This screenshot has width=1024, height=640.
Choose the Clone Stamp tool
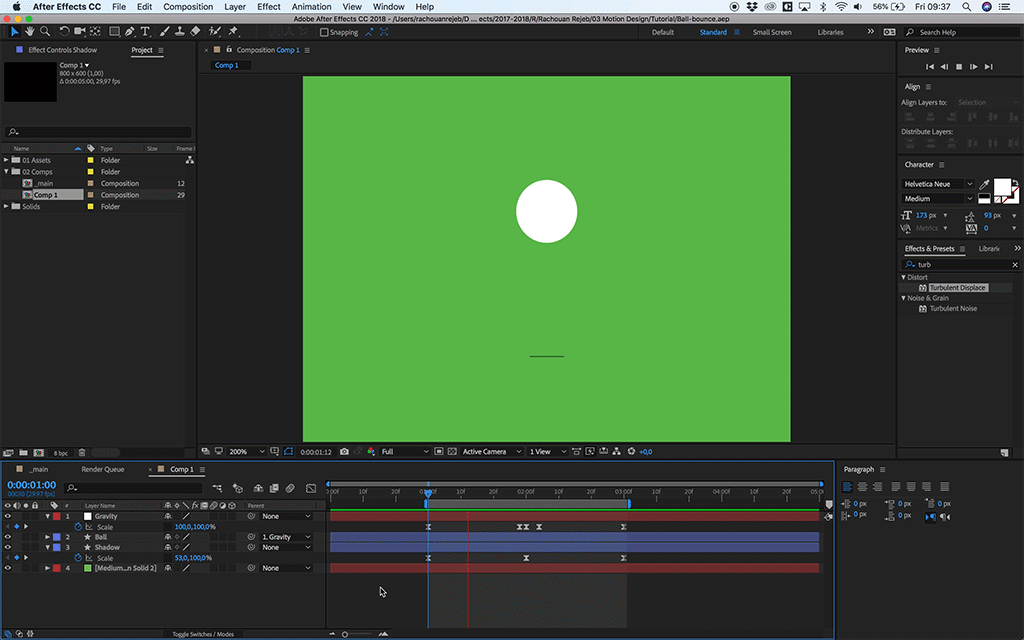point(178,32)
